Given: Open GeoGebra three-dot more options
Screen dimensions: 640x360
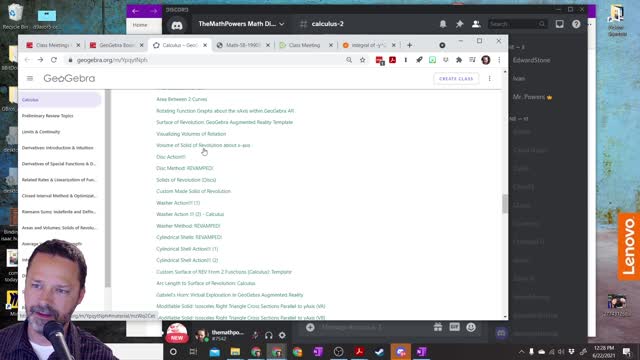Looking at the screenshot, I should [489, 78].
